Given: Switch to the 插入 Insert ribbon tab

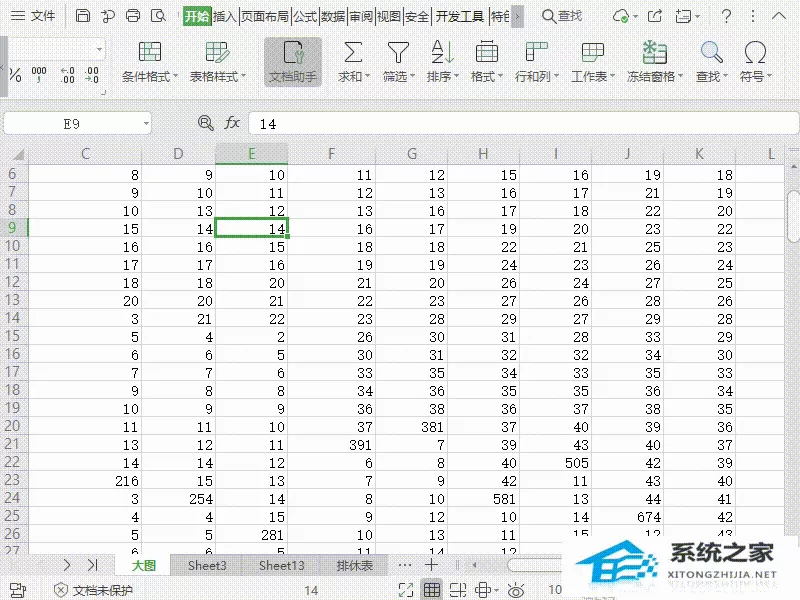Looking at the screenshot, I should (x=225, y=16).
